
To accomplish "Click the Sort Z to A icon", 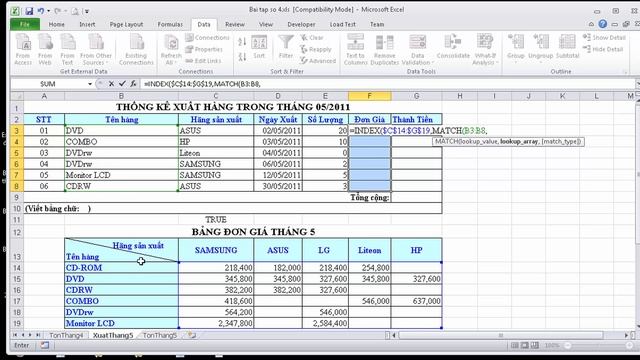I will pos(242,57).
